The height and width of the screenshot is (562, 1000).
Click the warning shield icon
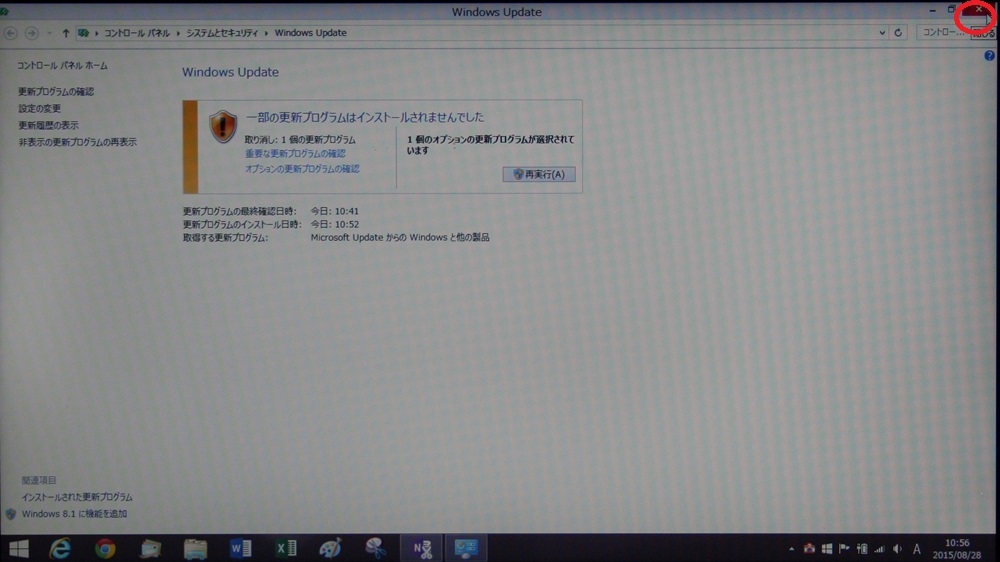(223, 126)
